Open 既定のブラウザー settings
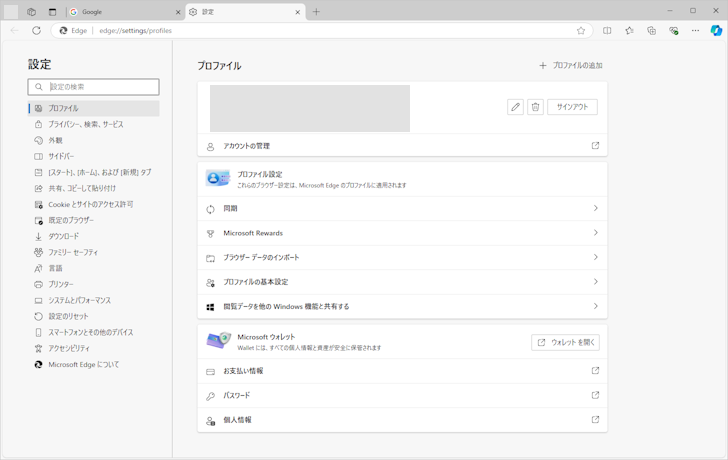 point(93,220)
